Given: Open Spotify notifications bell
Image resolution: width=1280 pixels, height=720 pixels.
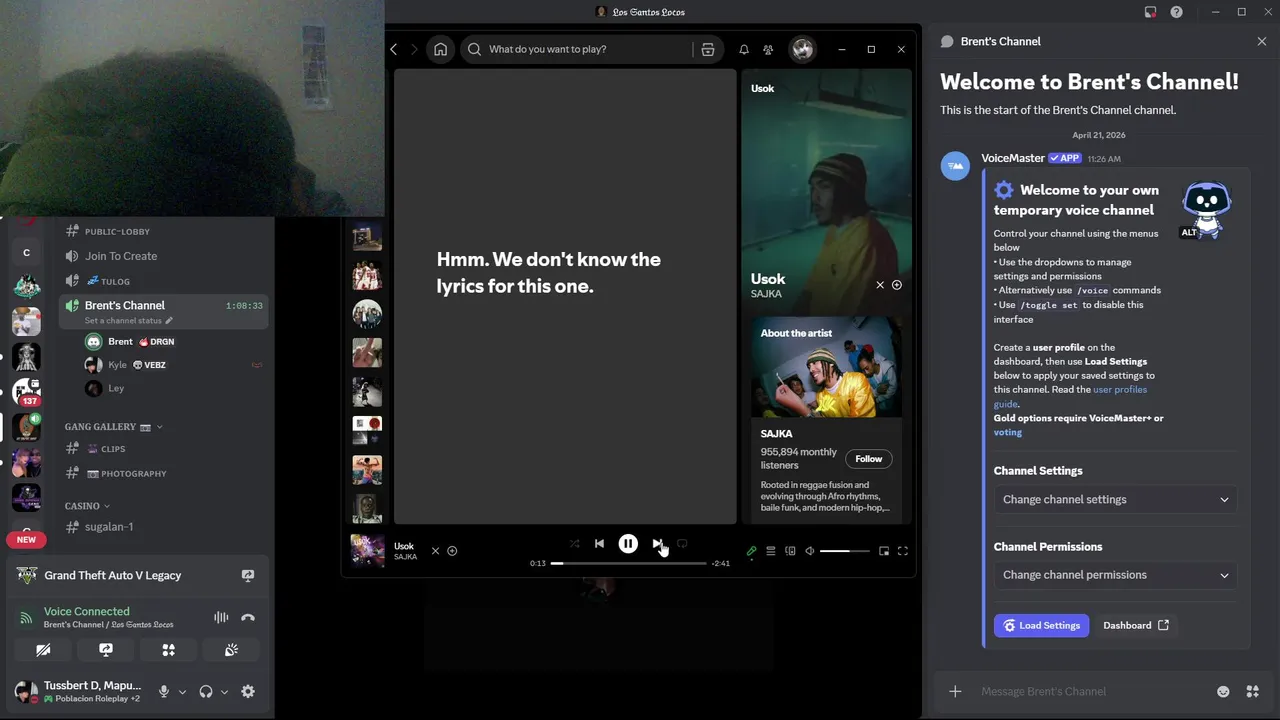Looking at the screenshot, I should [744, 49].
